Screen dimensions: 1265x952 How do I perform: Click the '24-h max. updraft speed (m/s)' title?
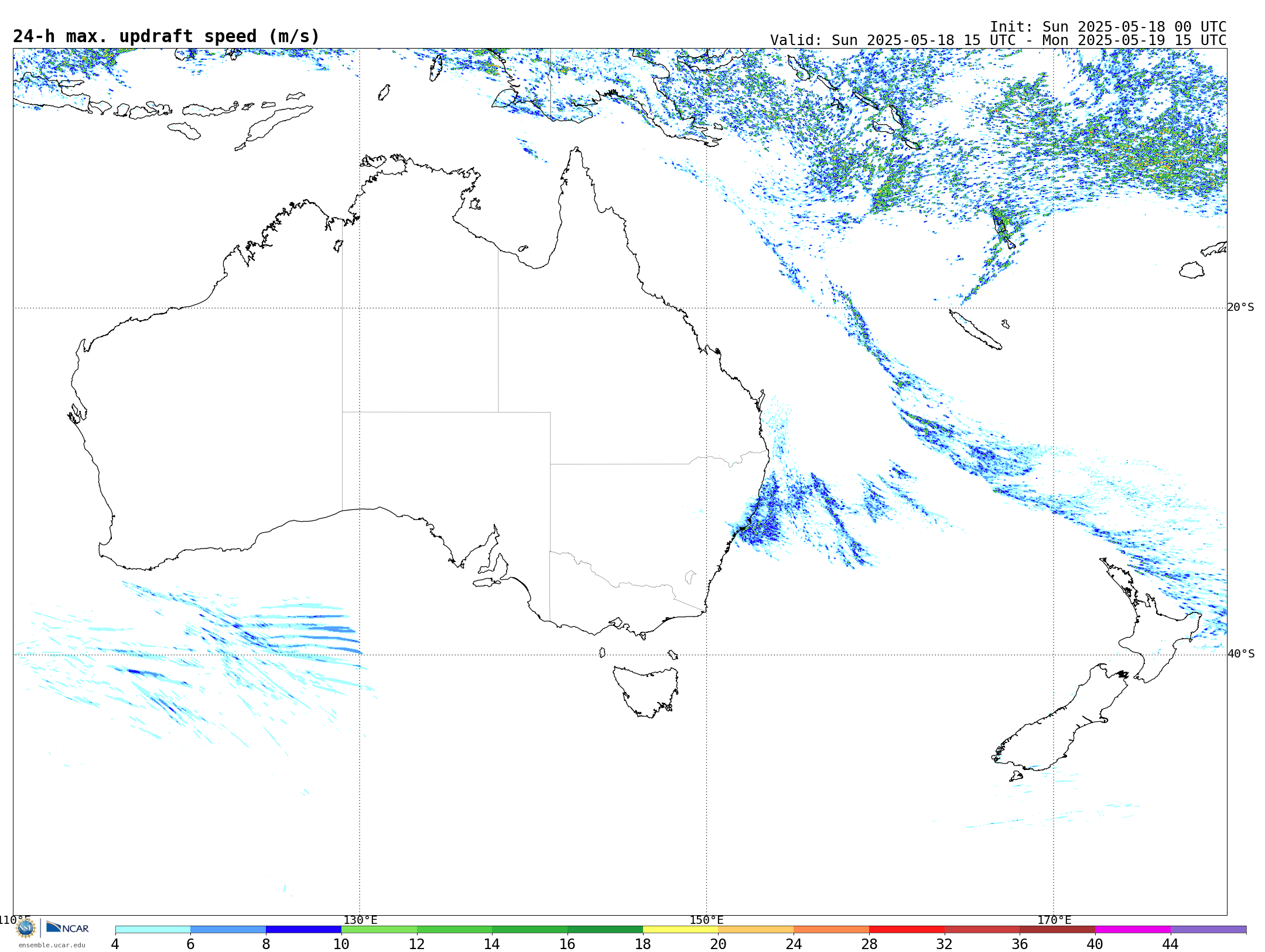[x=166, y=36]
